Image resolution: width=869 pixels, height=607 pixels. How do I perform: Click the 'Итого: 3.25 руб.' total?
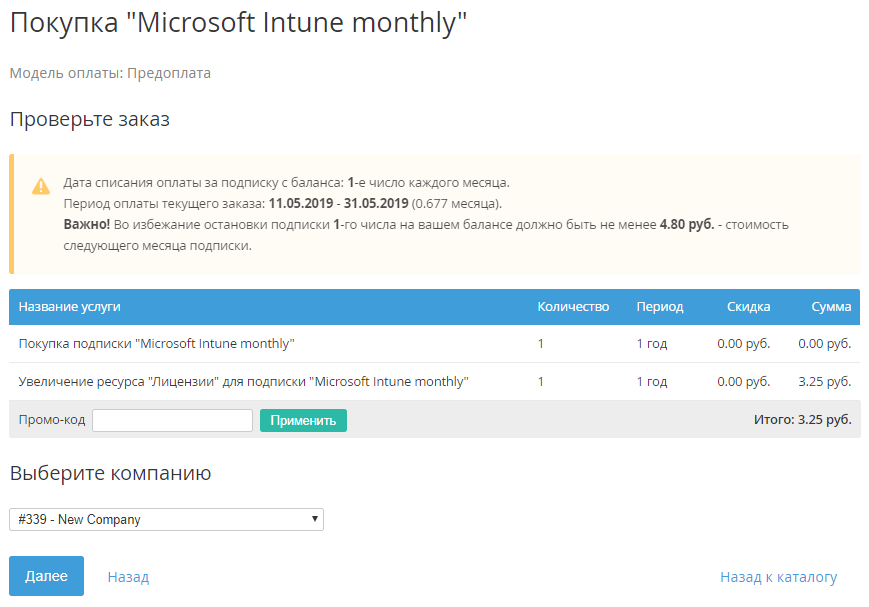[x=802, y=420]
